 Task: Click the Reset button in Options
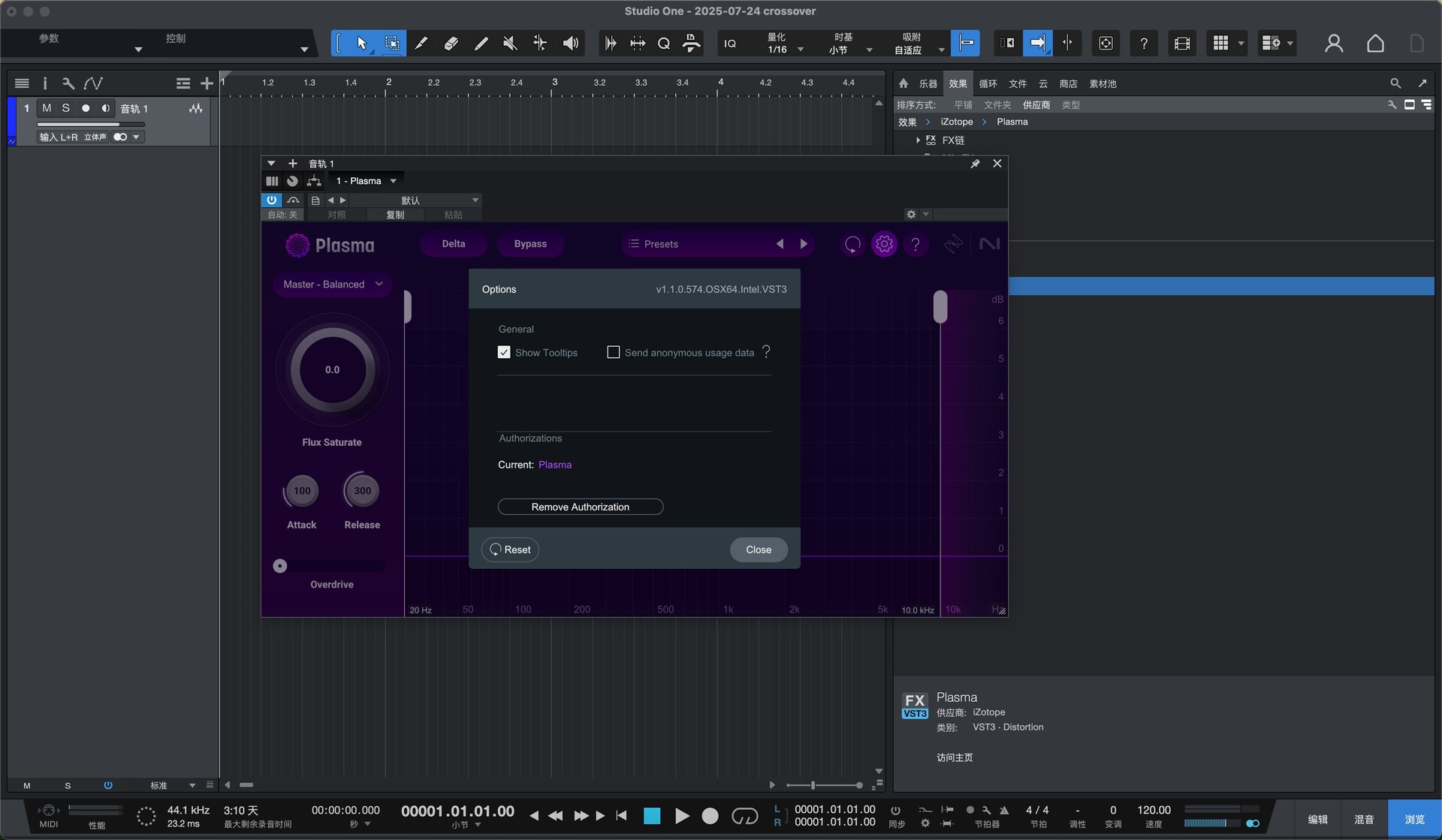point(510,549)
